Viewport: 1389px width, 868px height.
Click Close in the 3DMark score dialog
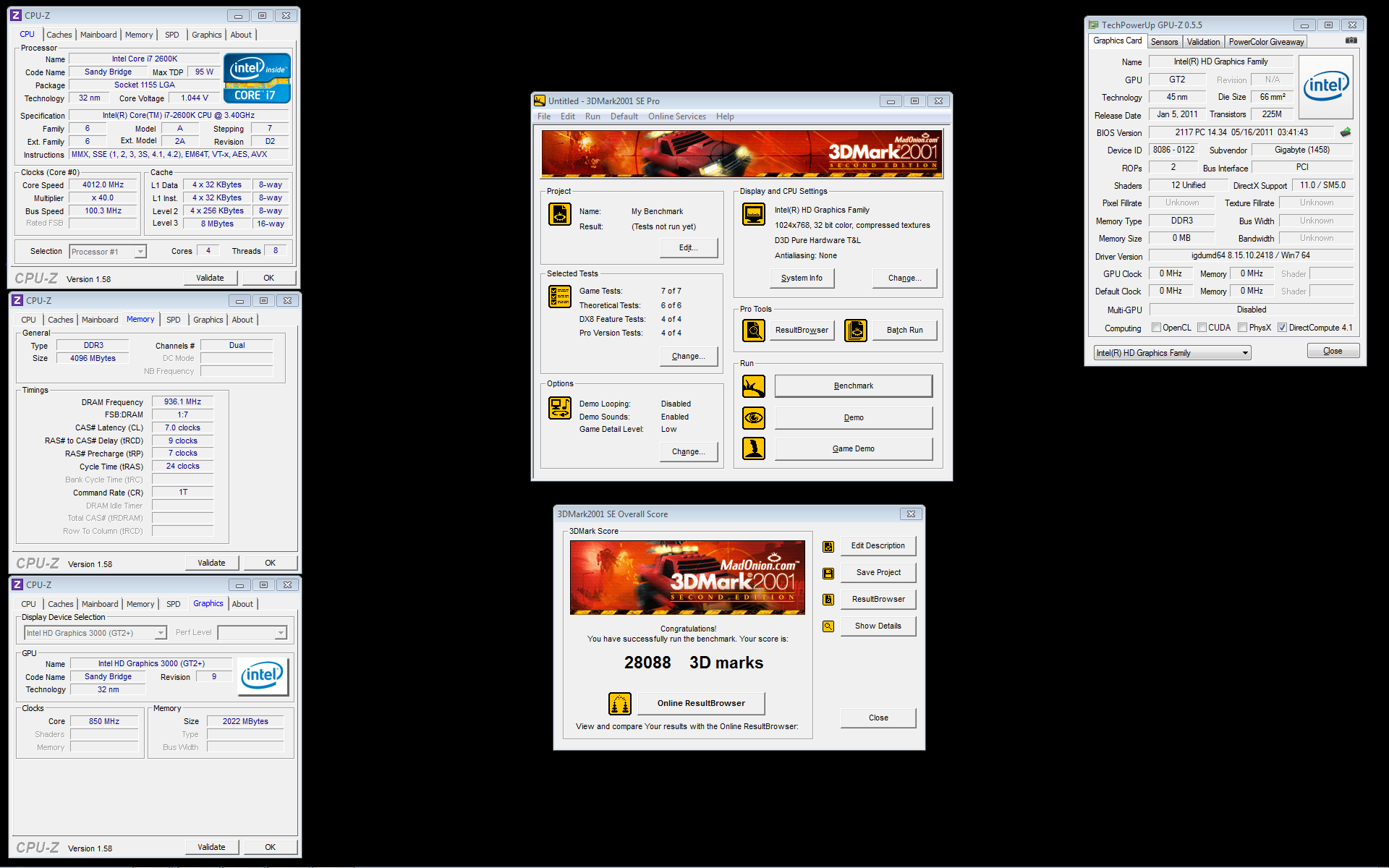[878, 718]
